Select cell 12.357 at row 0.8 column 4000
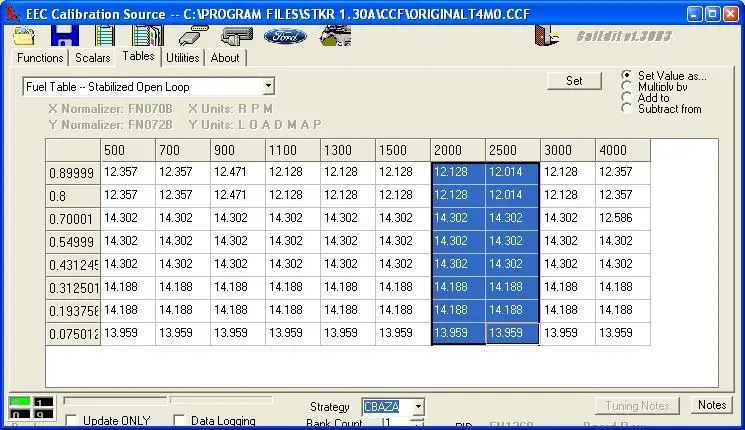745x430 pixels. coord(622,195)
